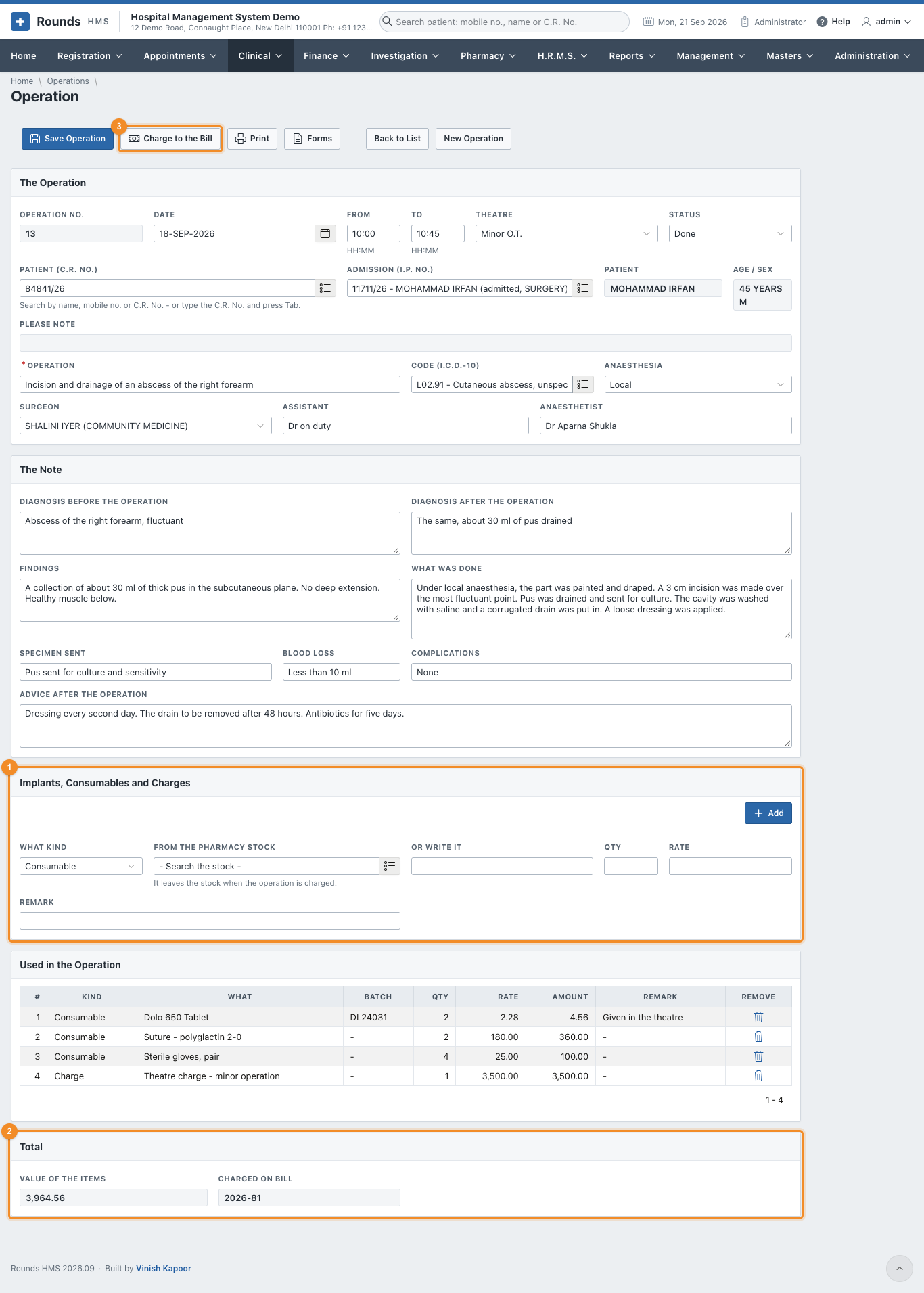The height and width of the screenshot is (1293, 924).
Task: Expand the Administration menu
Action: tap(873, 55)
